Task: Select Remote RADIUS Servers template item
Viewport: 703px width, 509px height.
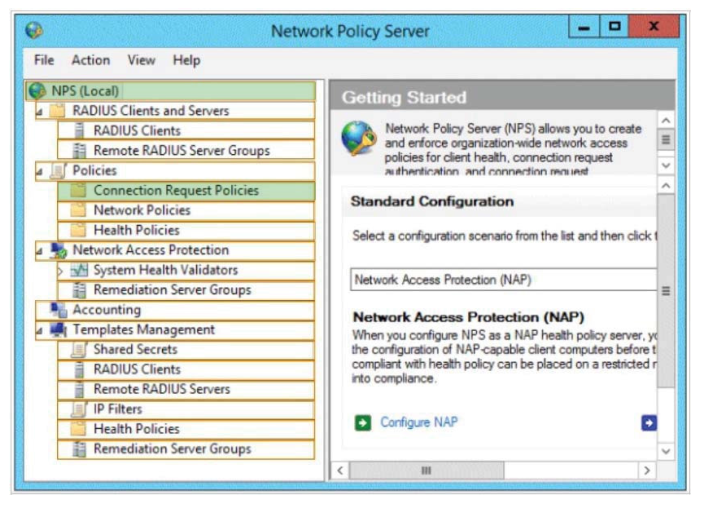Action: (186, 389)
